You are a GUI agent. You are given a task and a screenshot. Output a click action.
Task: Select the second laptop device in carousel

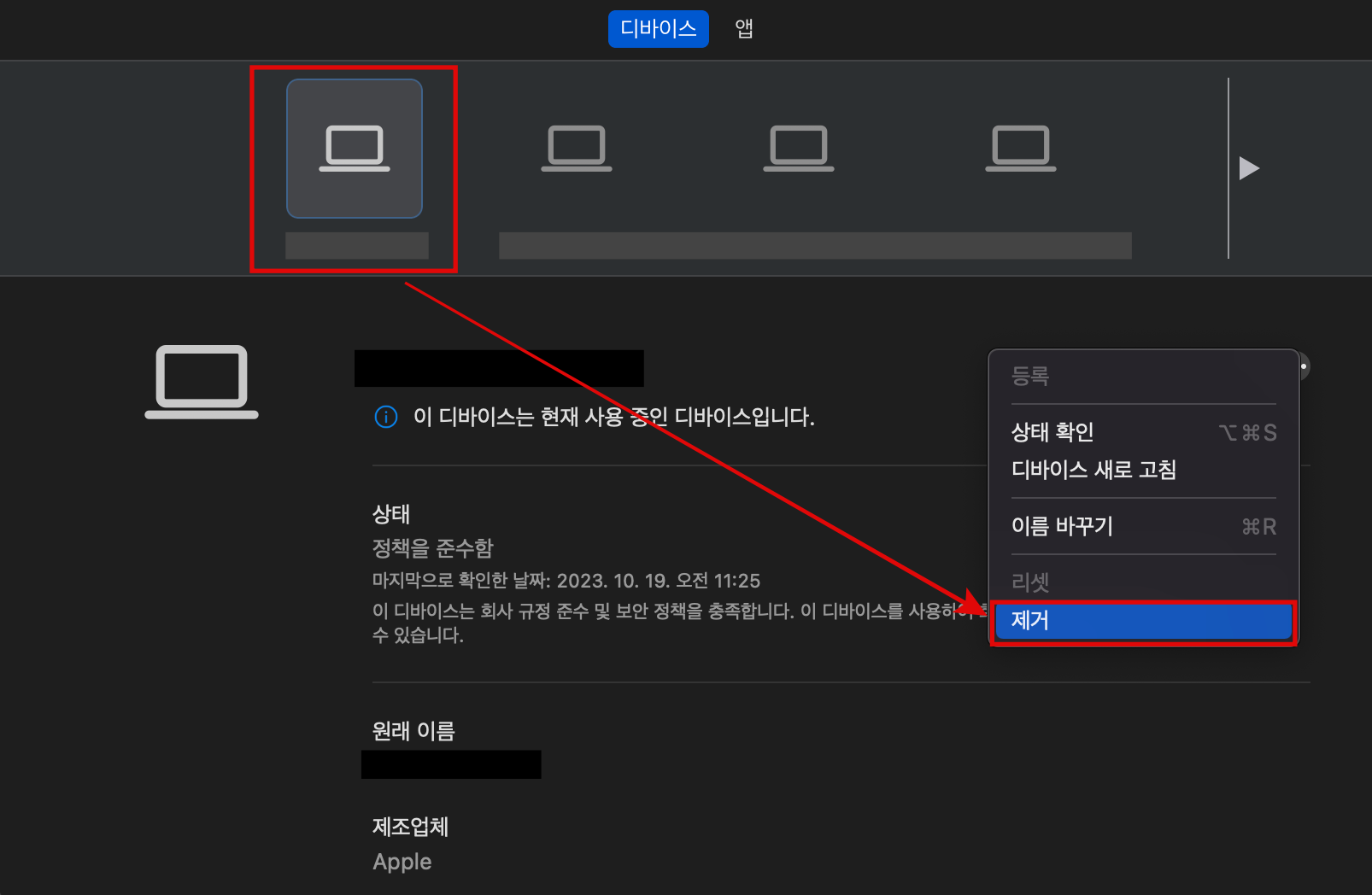(x=576, y=148)
